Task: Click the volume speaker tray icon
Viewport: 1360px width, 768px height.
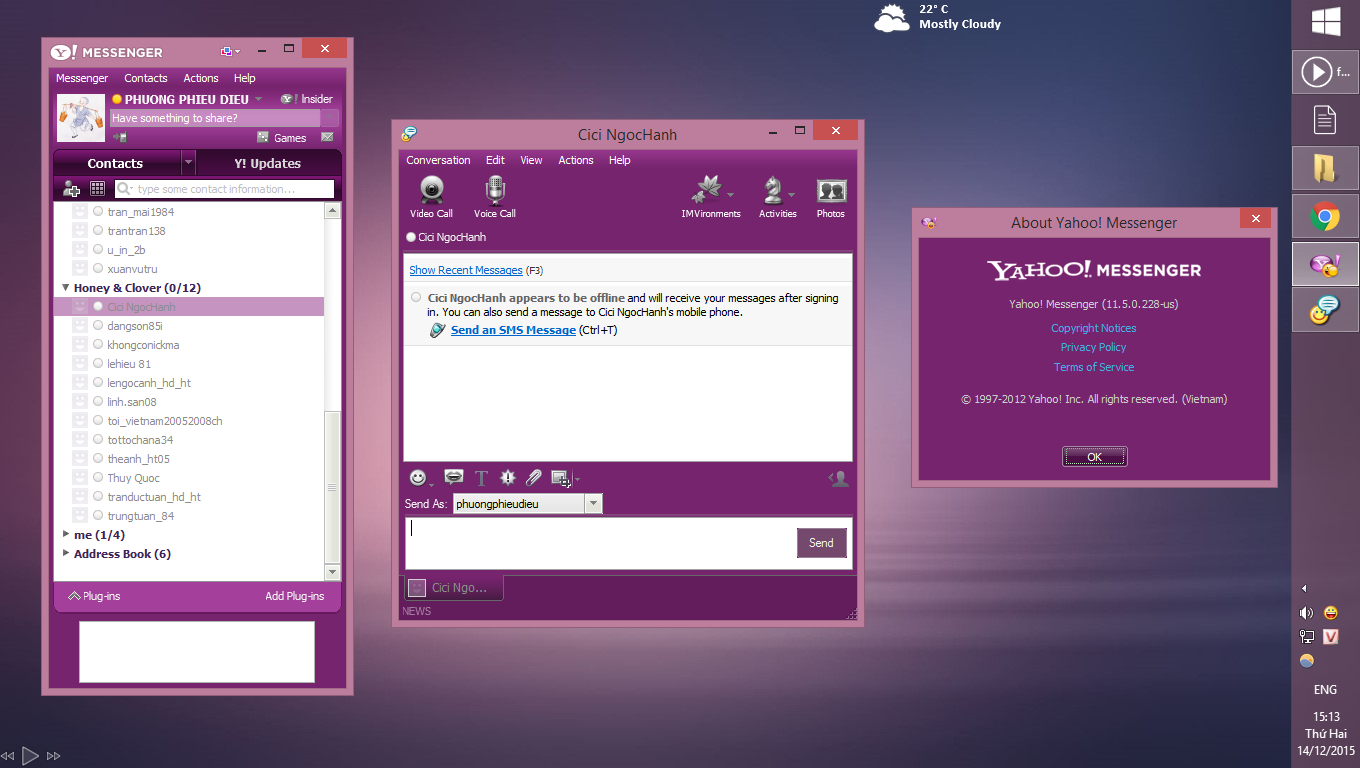Action: (x=1306, y=613)
